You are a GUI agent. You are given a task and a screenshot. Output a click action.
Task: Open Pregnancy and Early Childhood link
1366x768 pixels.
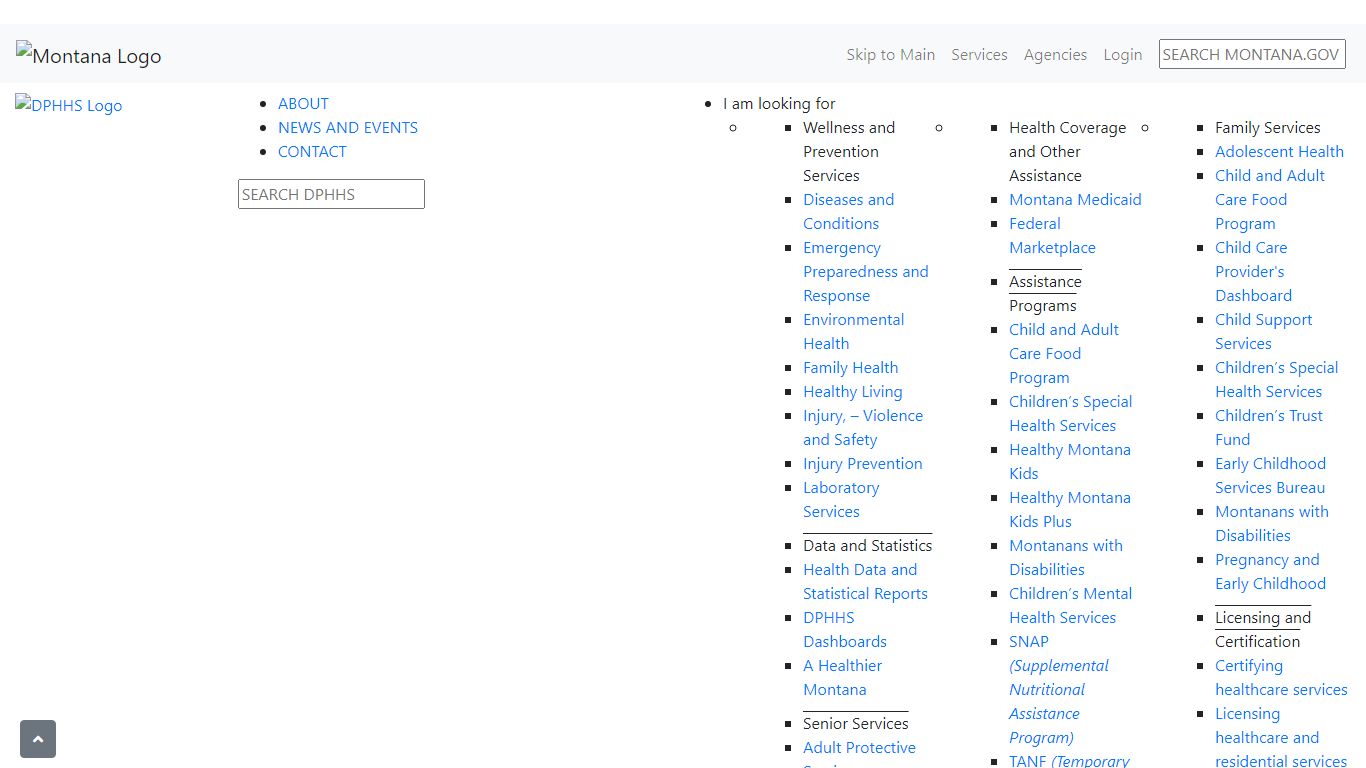pyautogui.click(x=1270, y=571)
